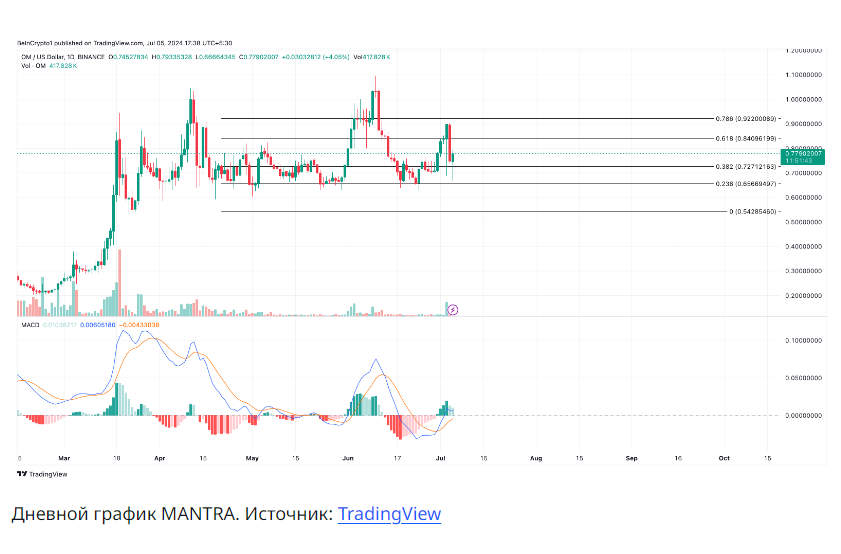The image size is (841, 554).
Task: Click the MACD histogram value 0.01038217
Action: coord(60,324)
